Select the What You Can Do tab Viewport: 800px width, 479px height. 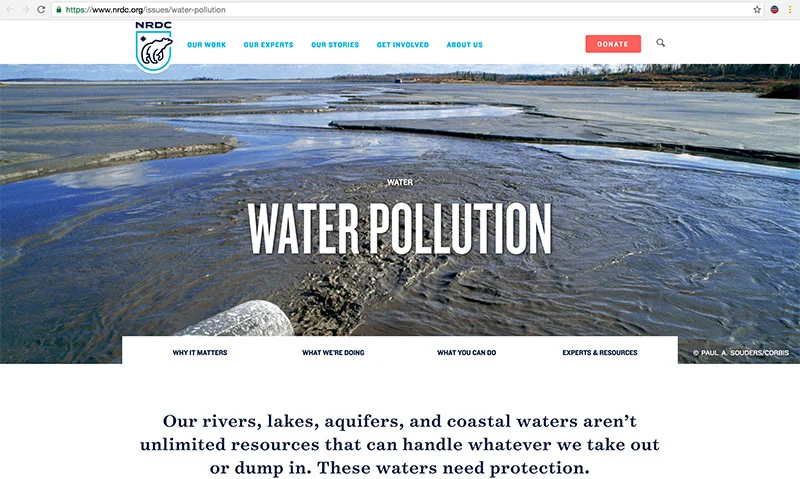point(466,352)
